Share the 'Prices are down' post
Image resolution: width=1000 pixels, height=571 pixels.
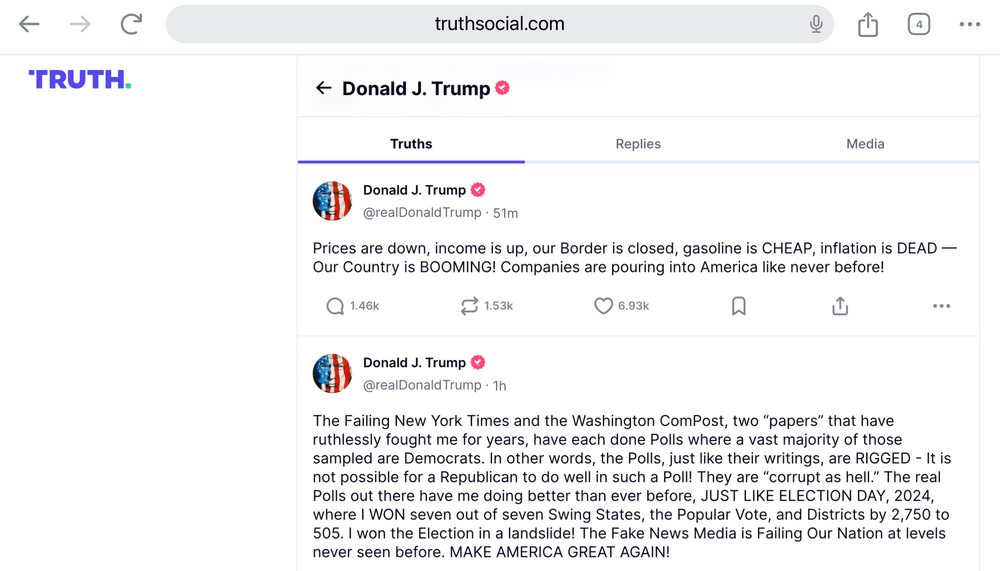(840, 306)
